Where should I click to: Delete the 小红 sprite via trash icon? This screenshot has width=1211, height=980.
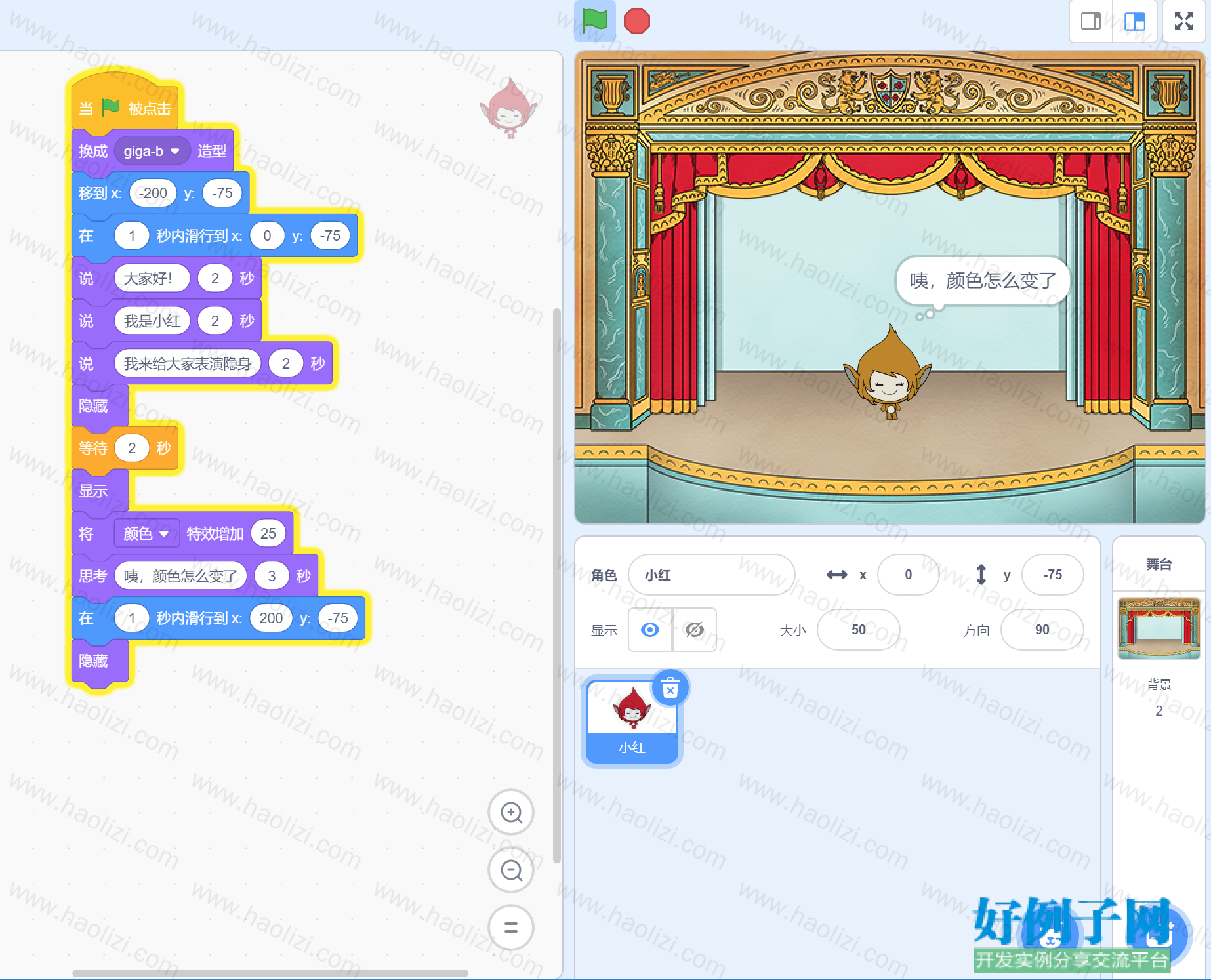point(670,688)
